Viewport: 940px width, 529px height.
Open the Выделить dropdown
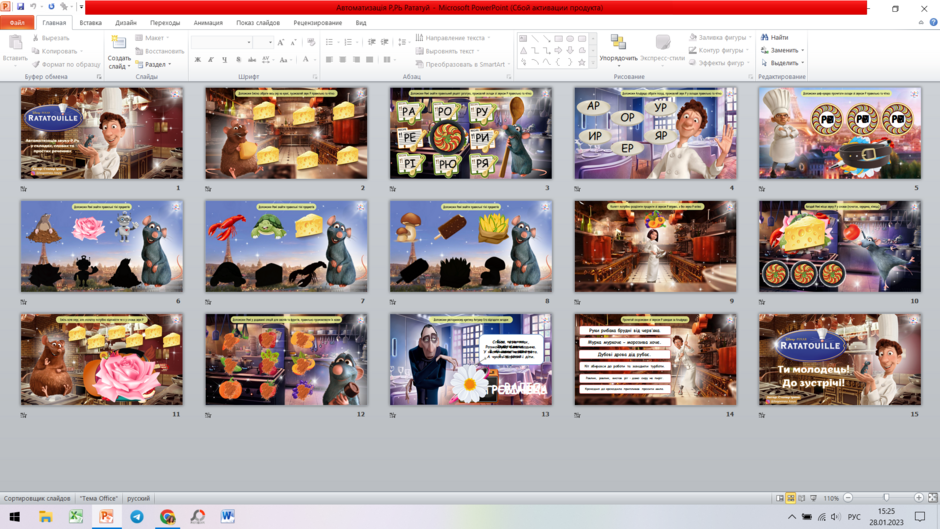click(x=782, y=63)
